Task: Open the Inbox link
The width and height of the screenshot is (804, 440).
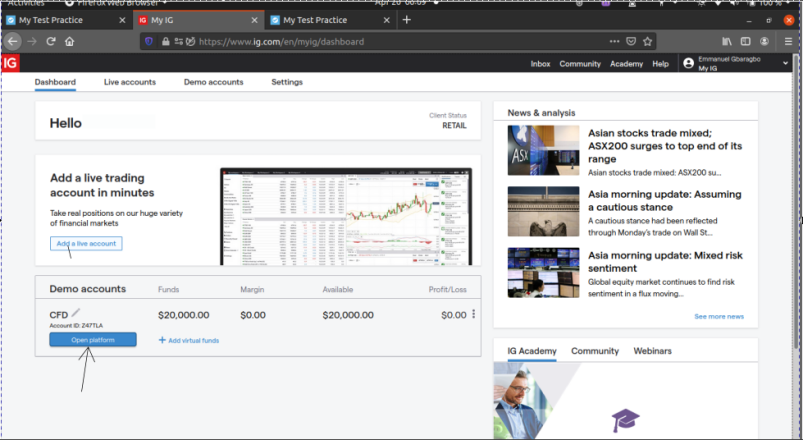Action: pyautogui.click(x=540, y=64)
